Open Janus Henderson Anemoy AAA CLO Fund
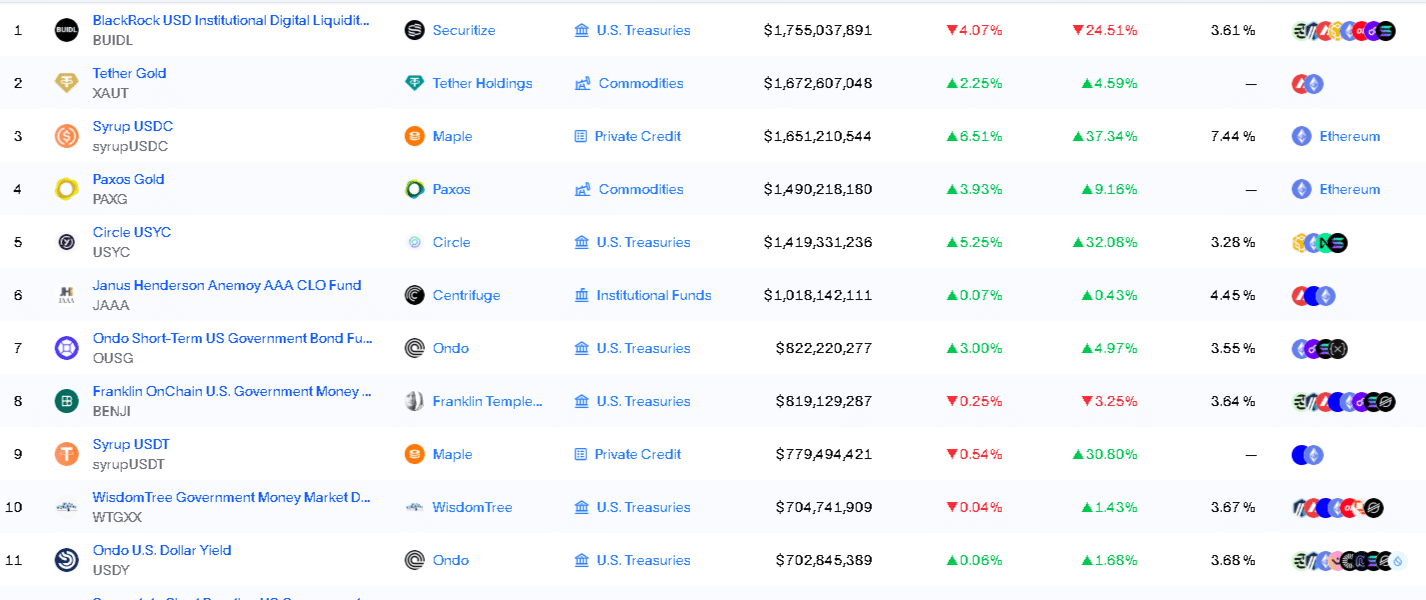The width and height of the screenshot is (1426, 600). pyautogui.click(x=227, y=285)
